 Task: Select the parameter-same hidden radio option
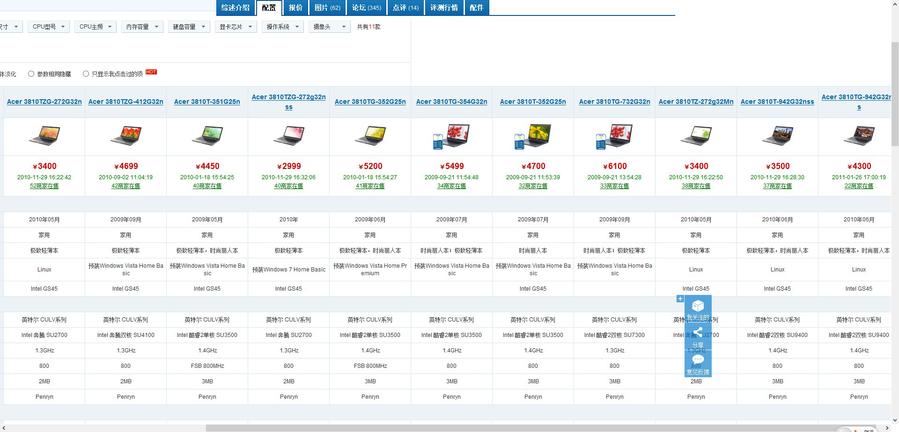coord(31,73)
